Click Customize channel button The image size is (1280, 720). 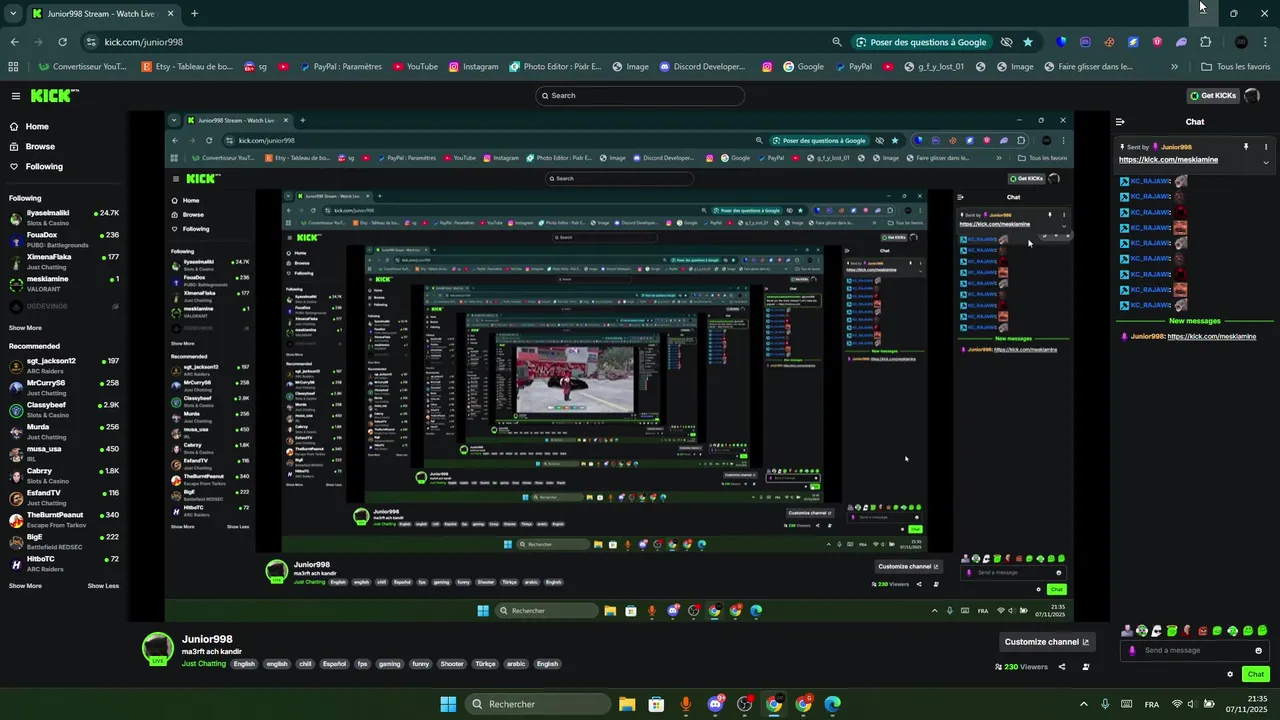[x=1047, y=642]
